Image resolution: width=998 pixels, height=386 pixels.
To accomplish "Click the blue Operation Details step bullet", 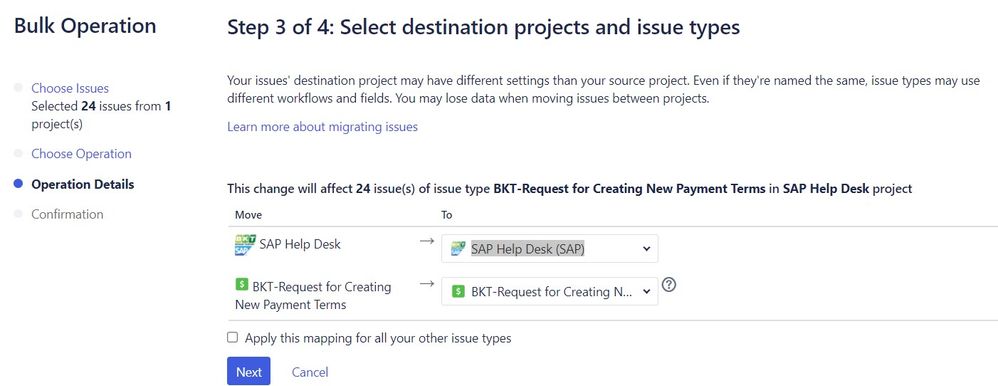I will click(x=18, y=184).
